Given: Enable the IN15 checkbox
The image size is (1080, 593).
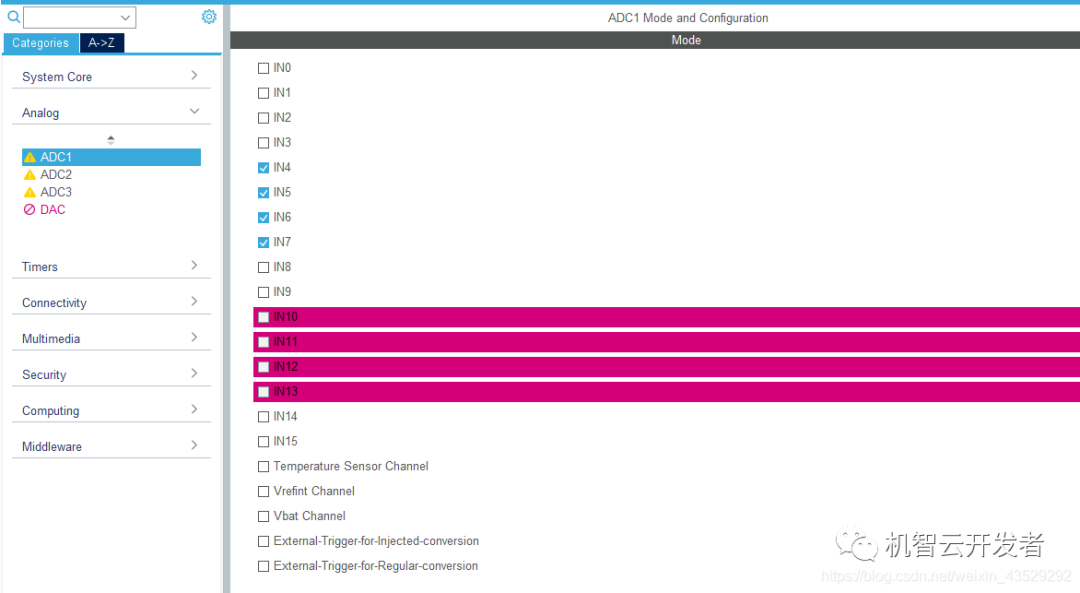Looking at the screenshot, I should (x=263, y=441).
